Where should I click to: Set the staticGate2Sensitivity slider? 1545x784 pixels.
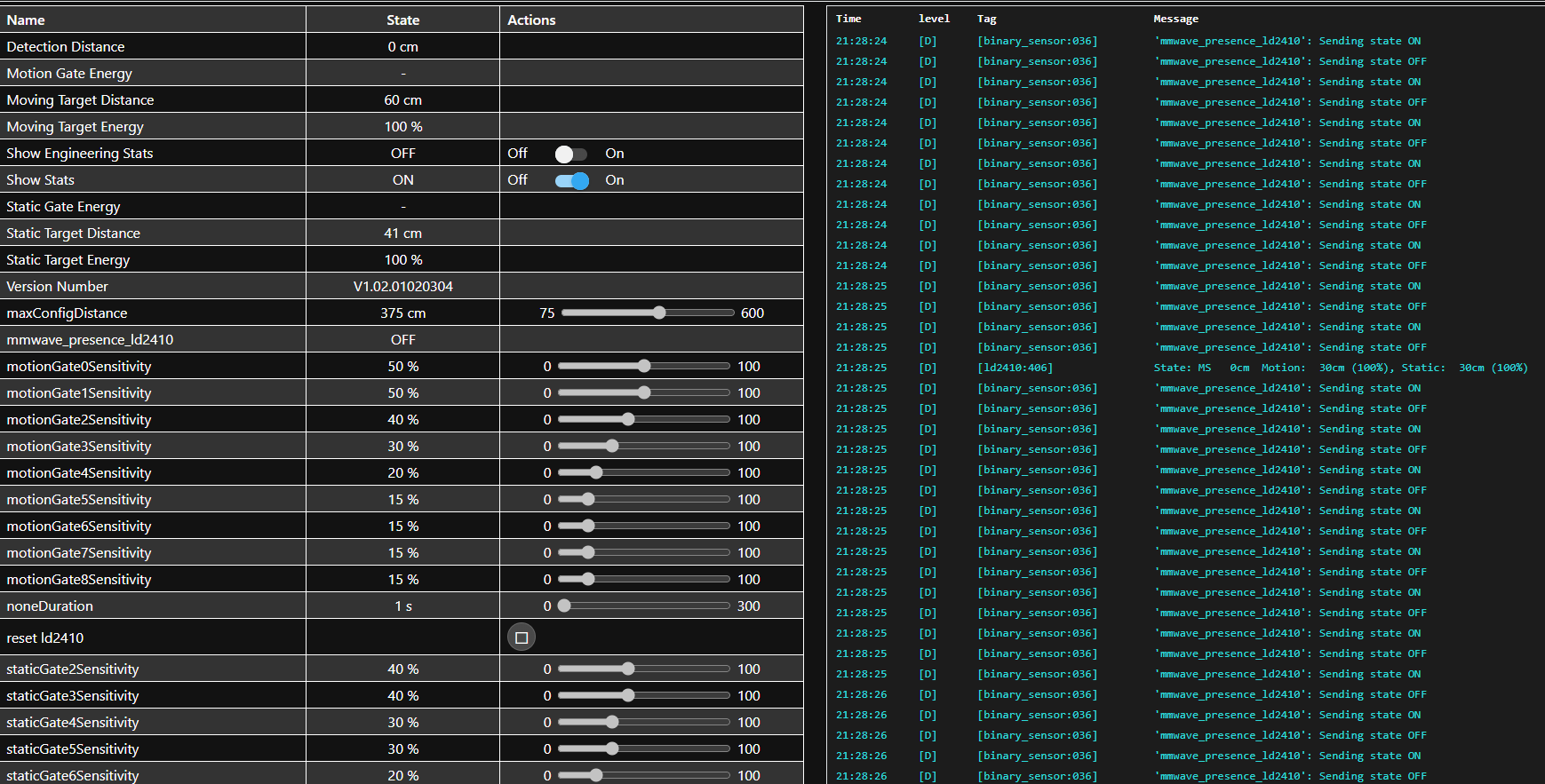click(x=644, y=669)
